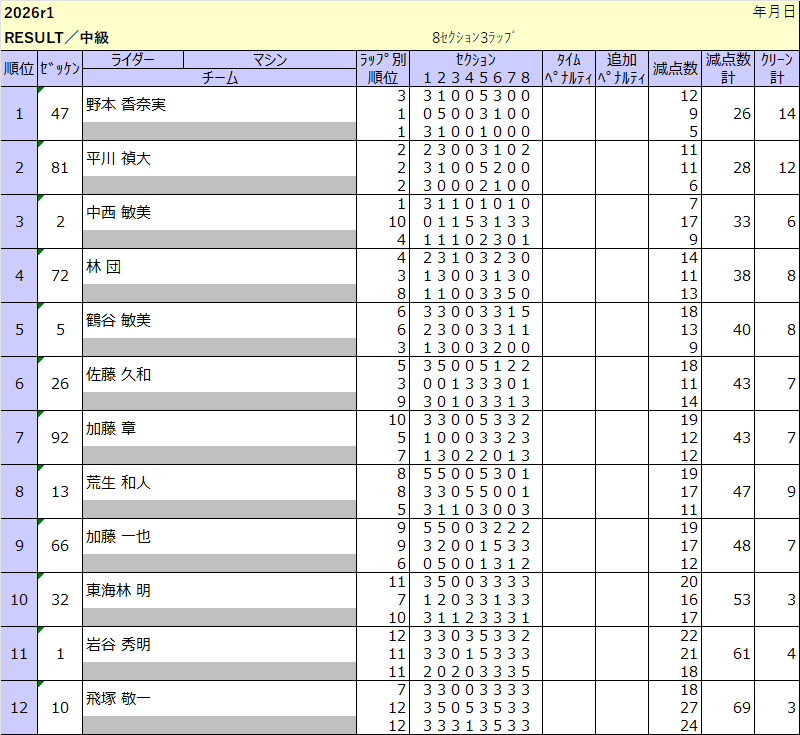Click rider name 東海林 明
This screenshot has width=800, height=735.
click(x=119, y=590)
